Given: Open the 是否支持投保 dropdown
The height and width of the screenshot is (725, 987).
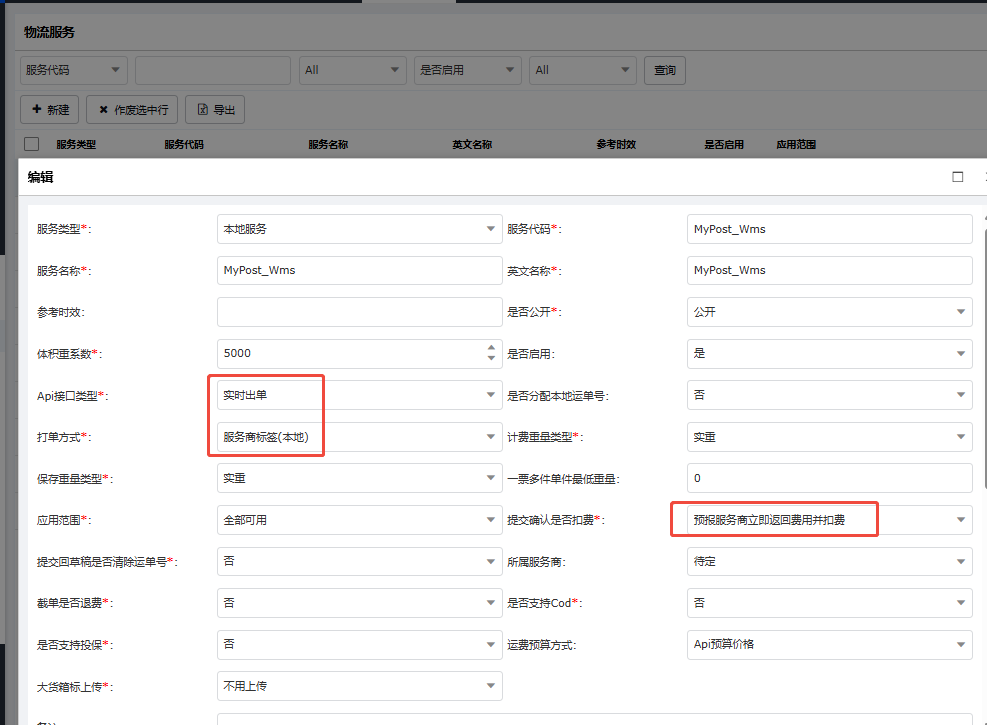Looking at the screenshot, I should point(359,644).
